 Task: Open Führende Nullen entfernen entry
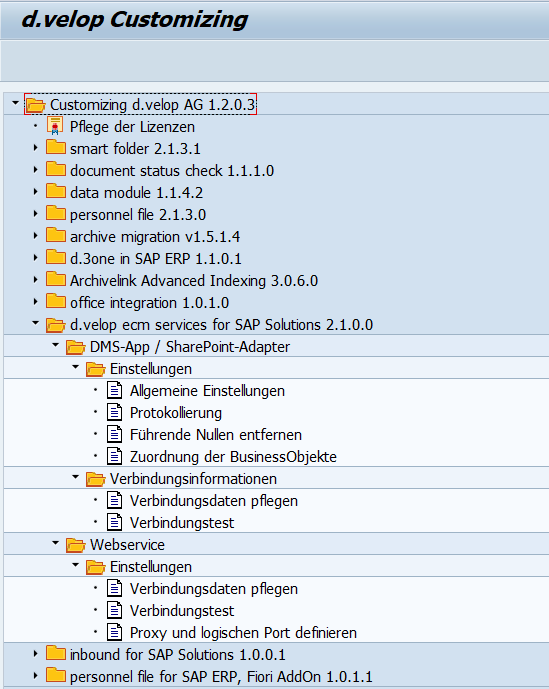[216, 435]
